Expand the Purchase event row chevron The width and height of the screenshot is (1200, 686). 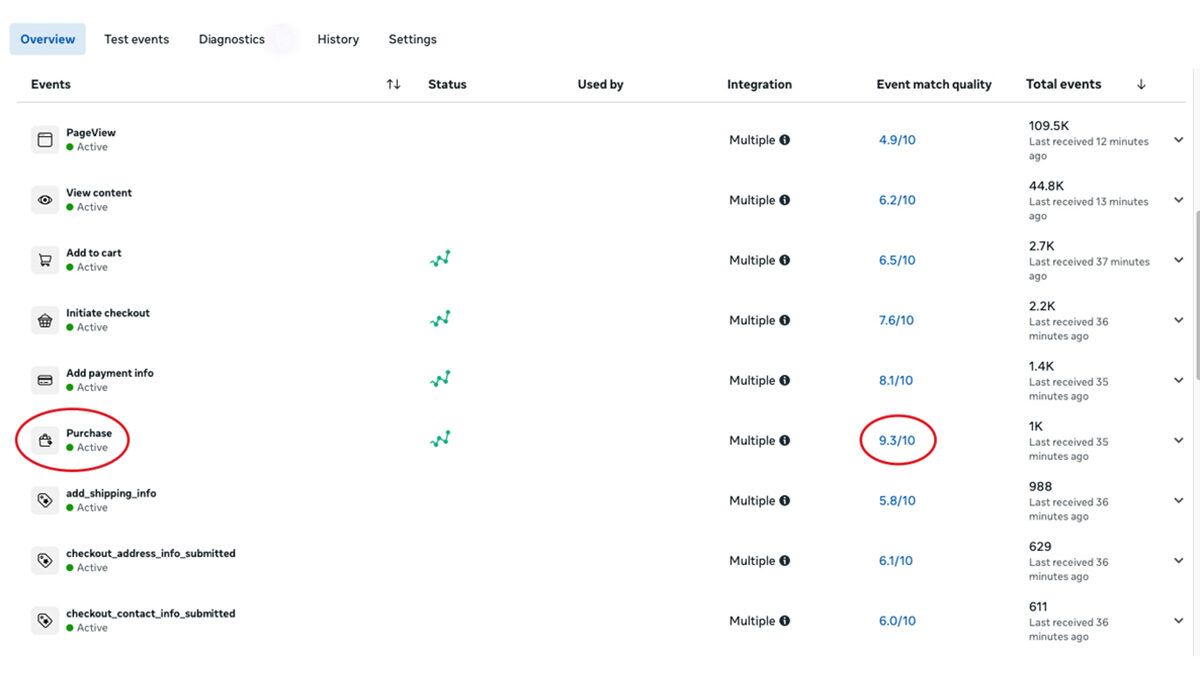point(1178,440)
